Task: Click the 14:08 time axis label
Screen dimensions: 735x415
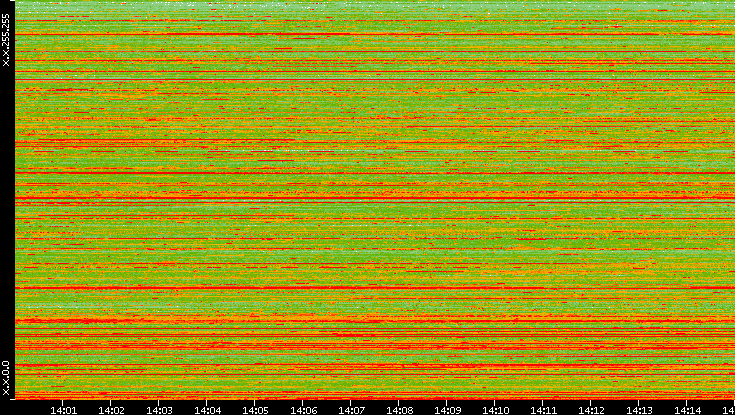Action: click(399, 410)
